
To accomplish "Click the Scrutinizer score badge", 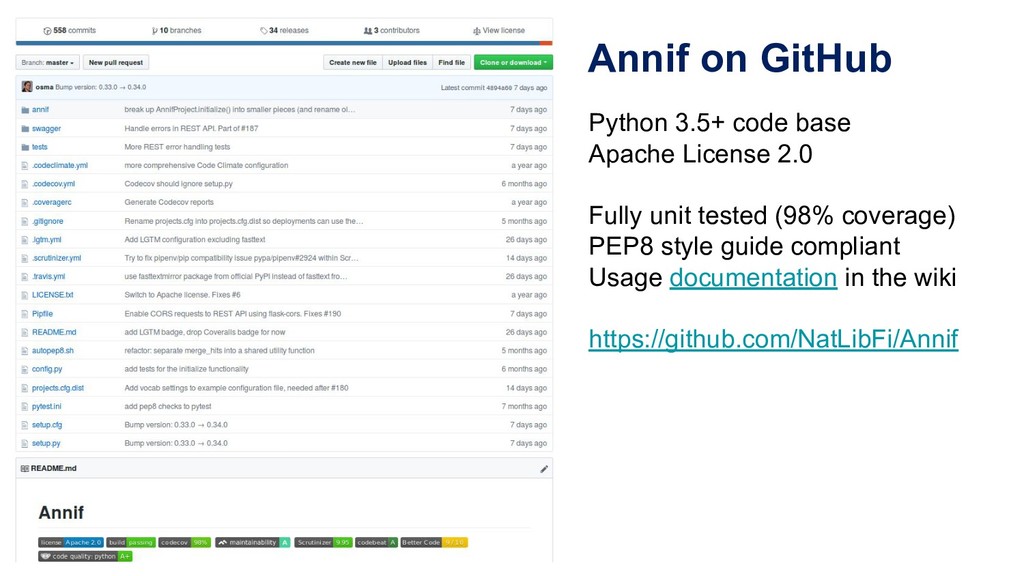I will (x=323, y=543).
